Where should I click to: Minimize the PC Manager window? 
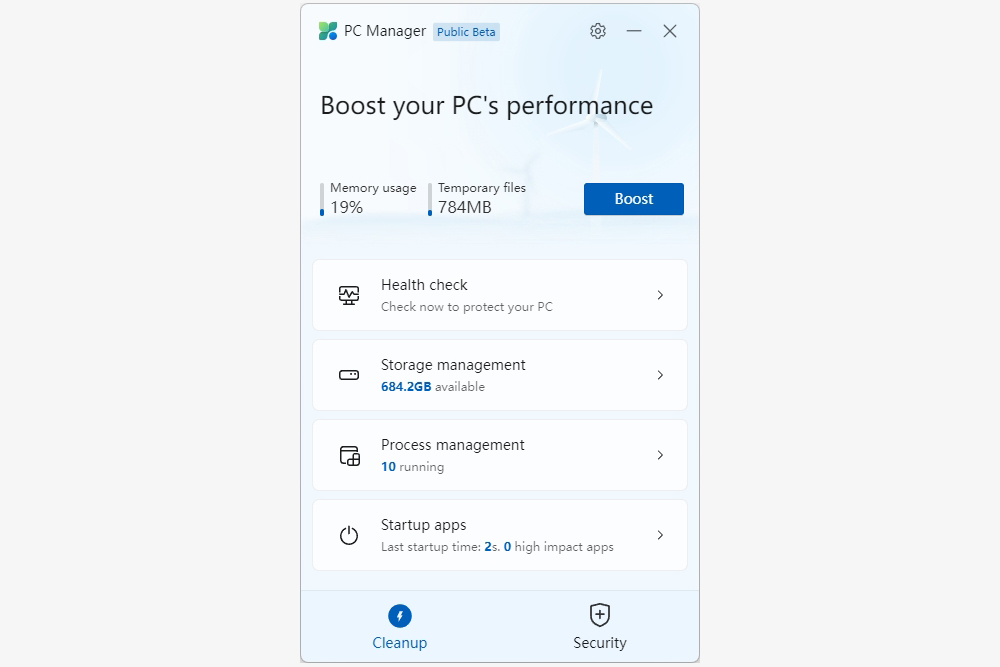(x=634, y=31)
